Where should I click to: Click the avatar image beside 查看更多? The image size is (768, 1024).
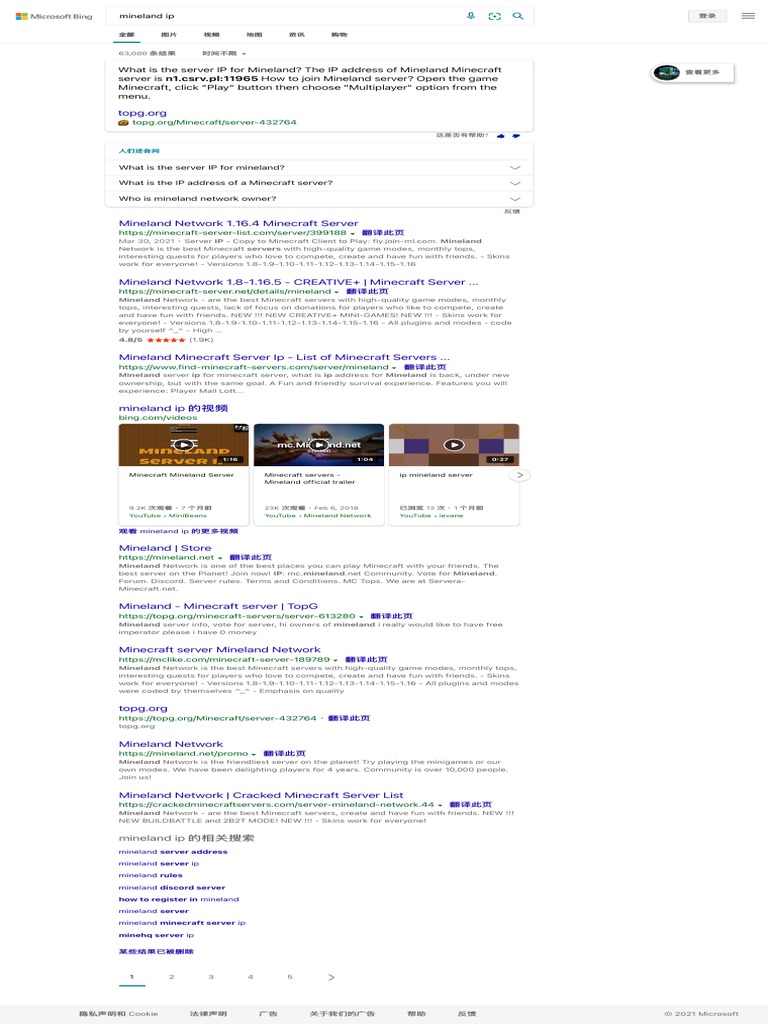(x=667, y=72)
